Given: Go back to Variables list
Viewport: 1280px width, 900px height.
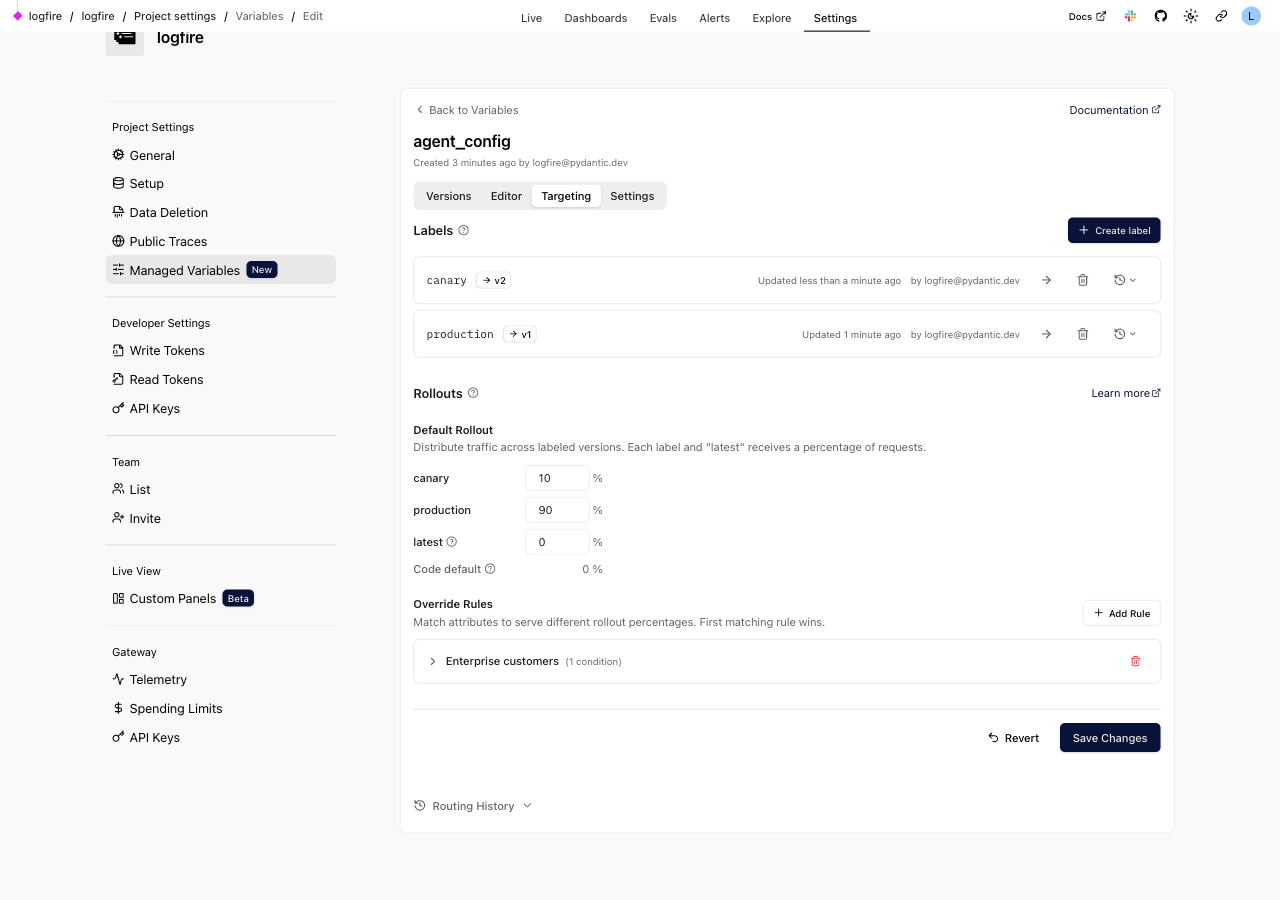Looking at the screenshot, I should coord(467,110).
